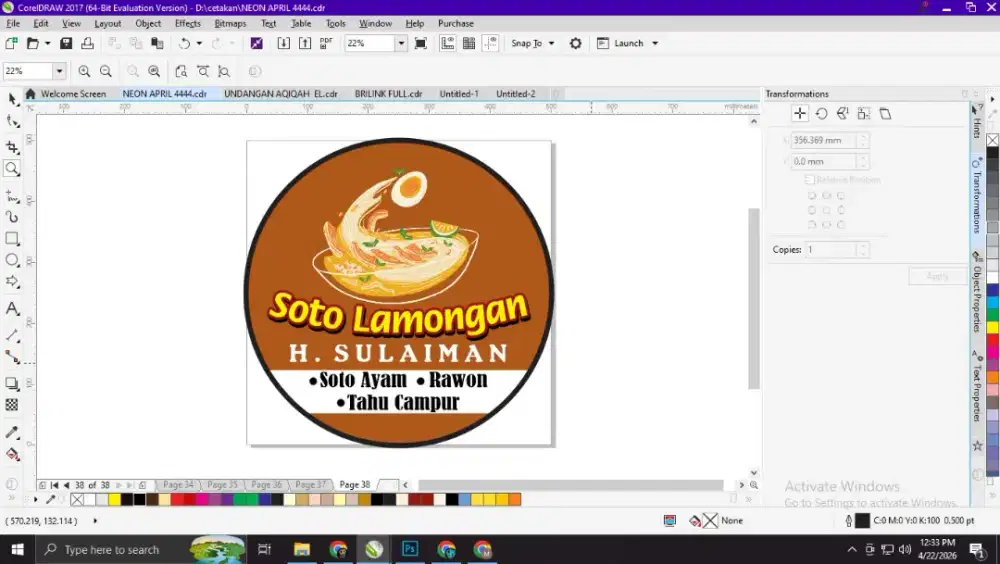Switch to Rotate in Transformations docker
1000x564 pixels.
pyautogui.click(x=821, y=114)
